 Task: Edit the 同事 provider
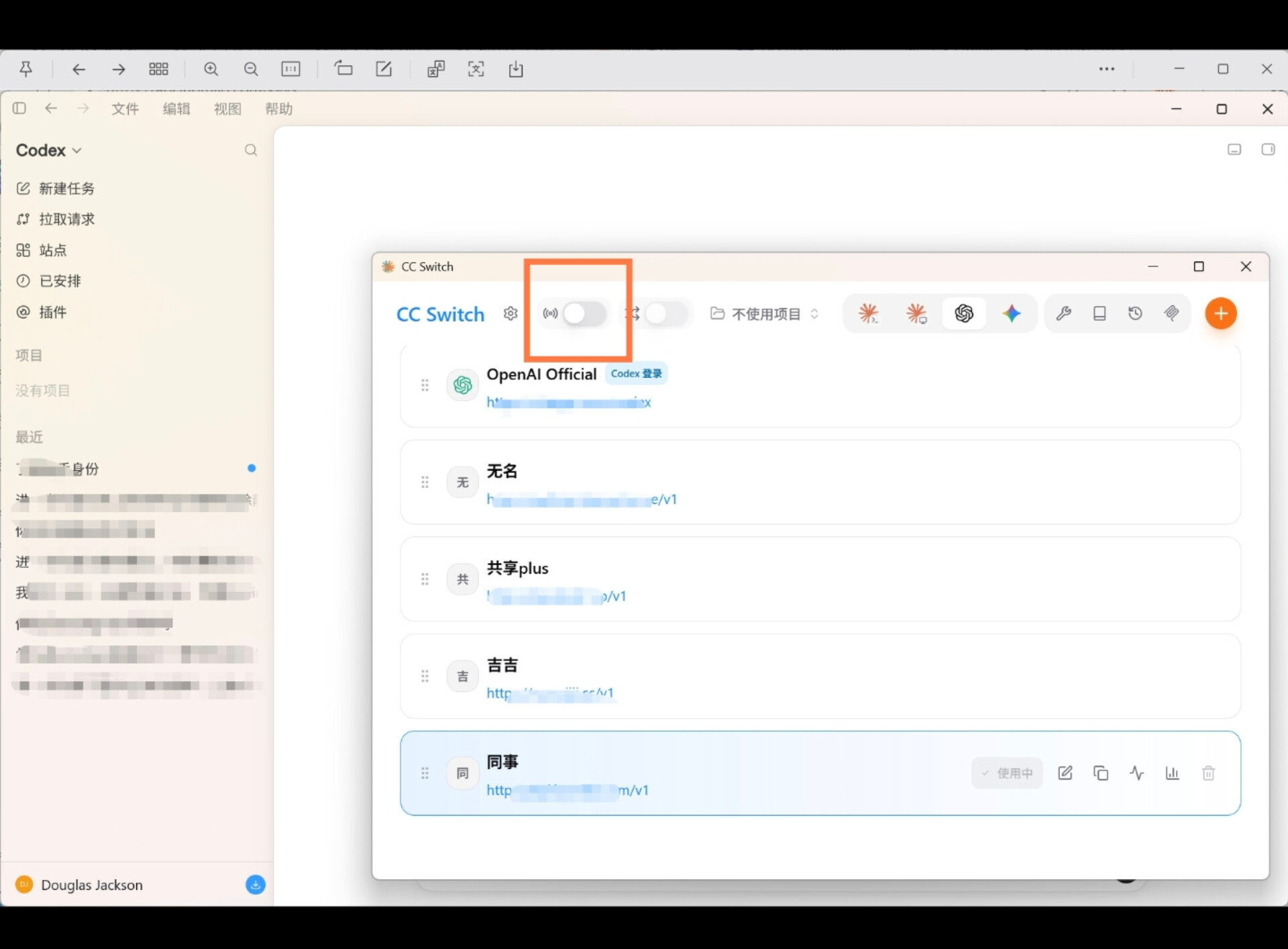pos(1065,773)
